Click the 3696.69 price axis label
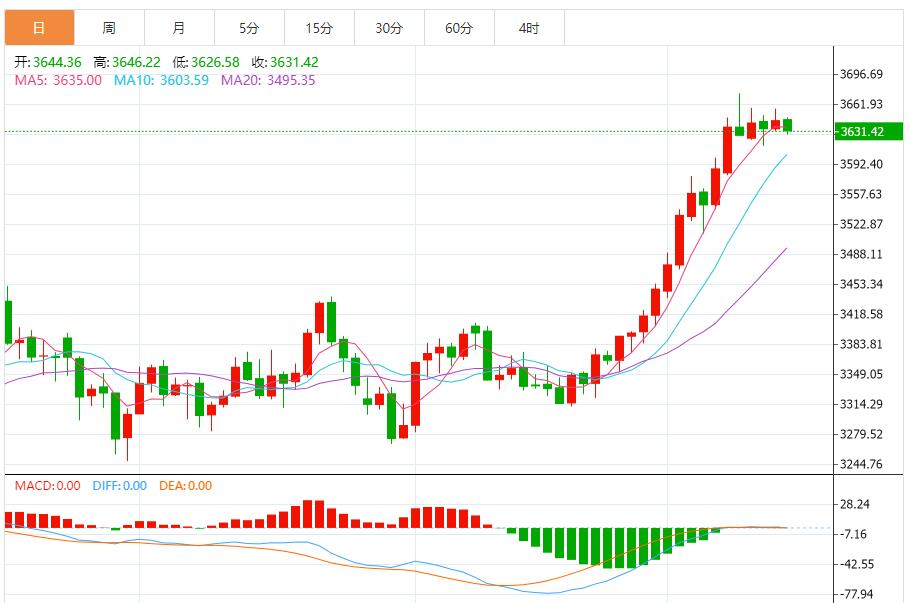Screen dimensions: 911x603 click(861, 74)
